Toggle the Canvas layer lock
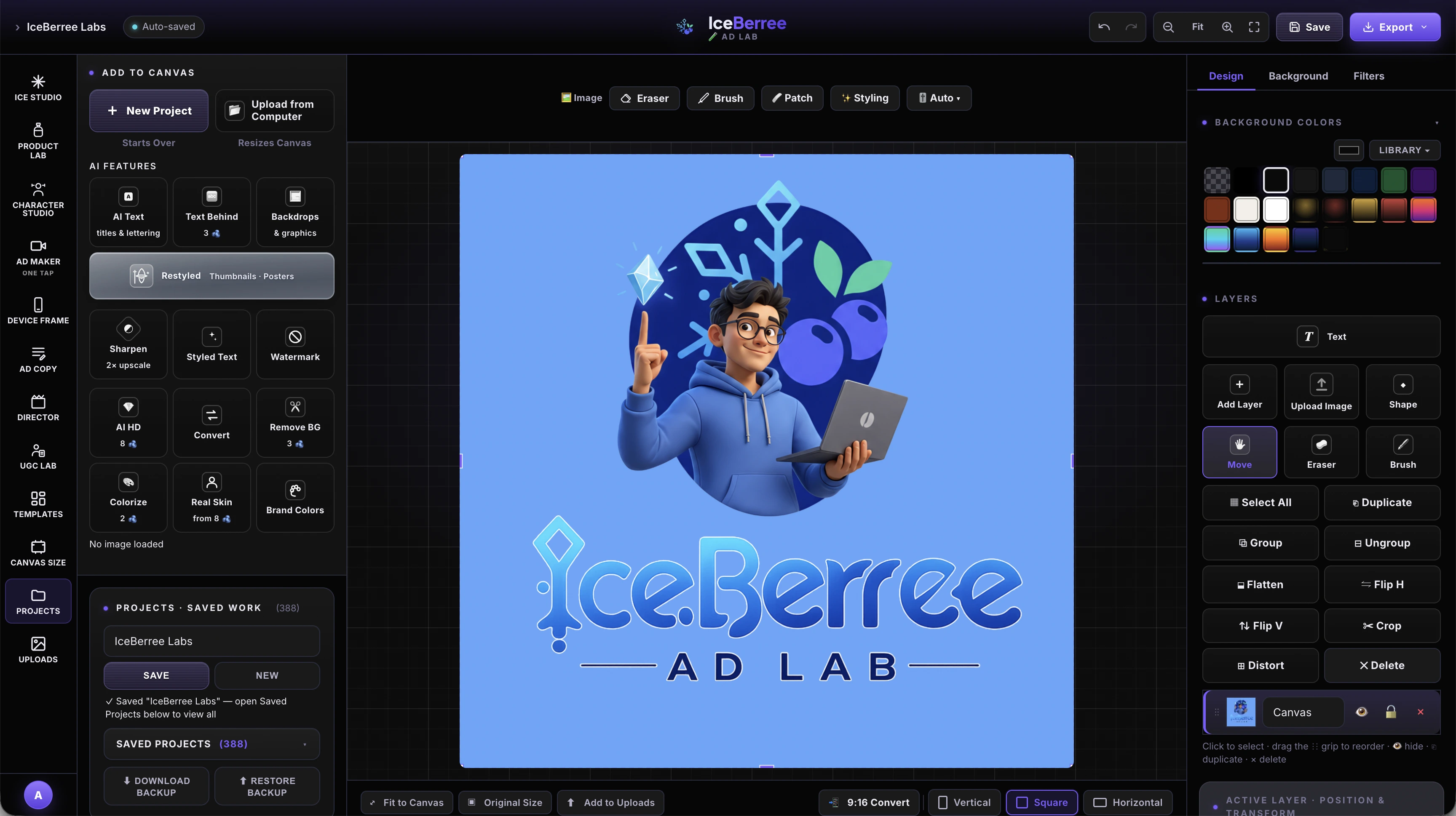 pyautogui.click(x=1391, y=712)
